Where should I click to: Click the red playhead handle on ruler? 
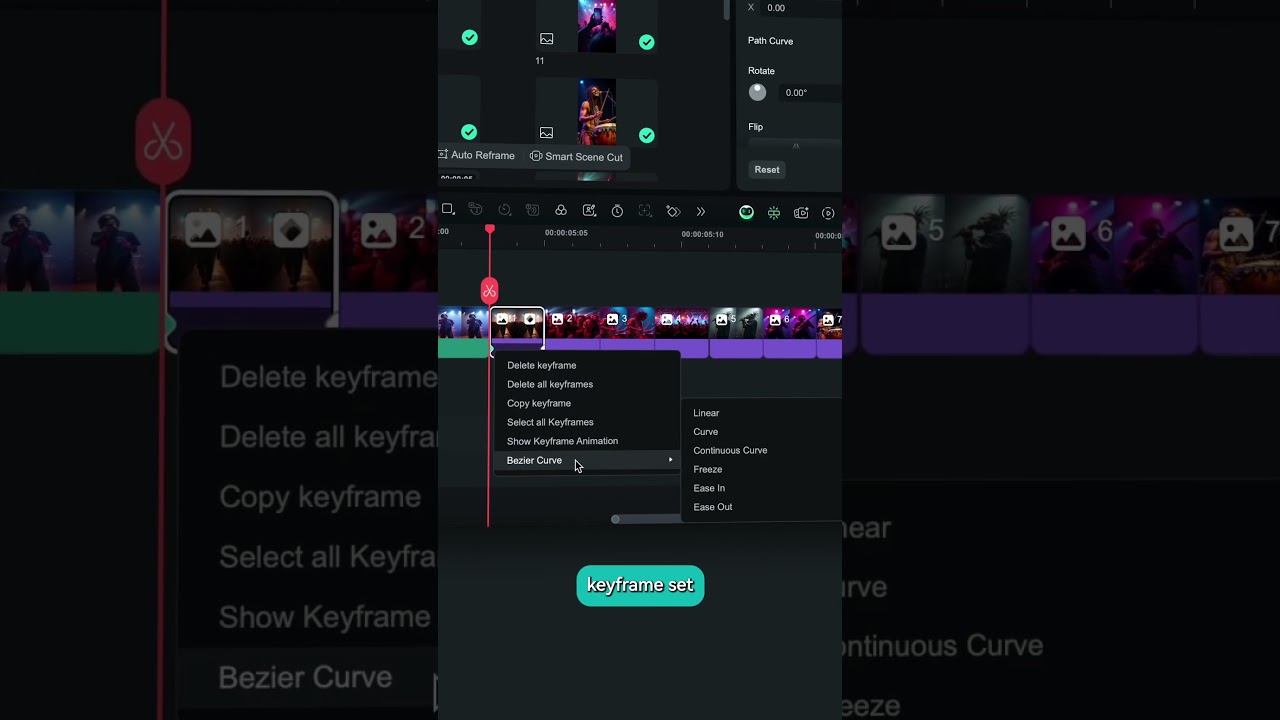(490, 230)
